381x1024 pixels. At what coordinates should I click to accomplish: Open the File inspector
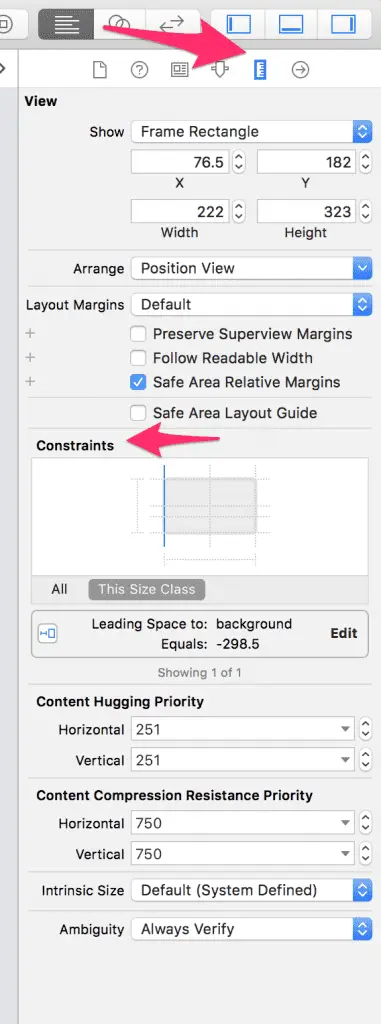coord(99,70)
